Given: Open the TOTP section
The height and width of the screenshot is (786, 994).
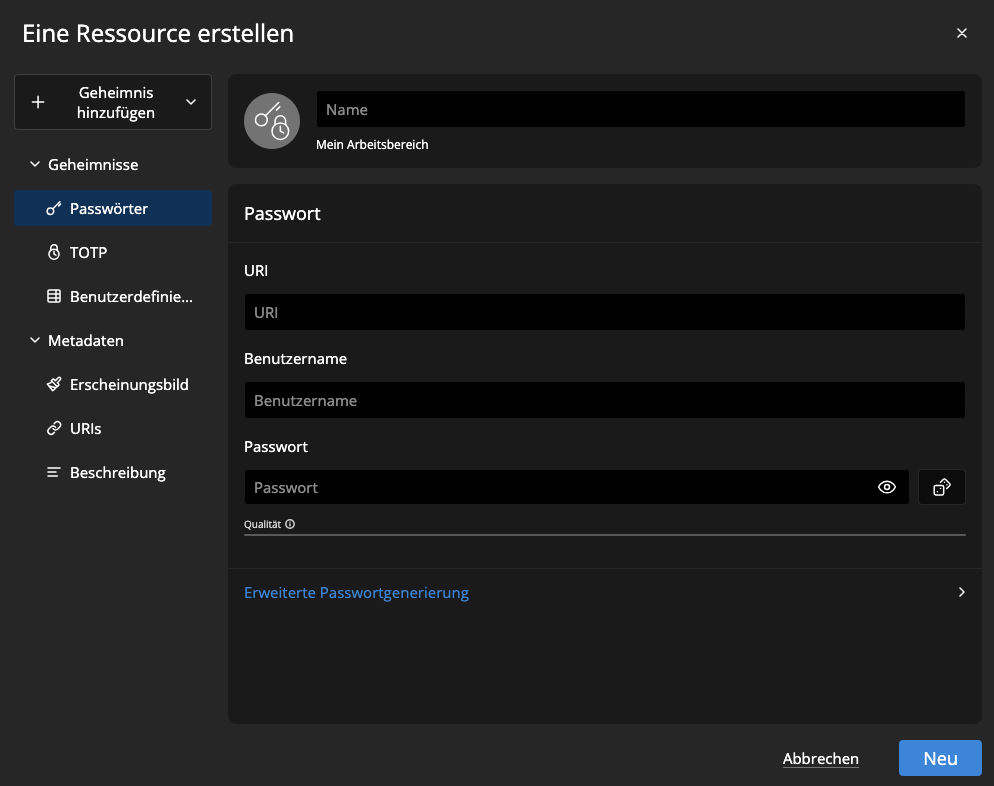Looking at the screenshot, I should pyautogui.click(x=113, y=252).
